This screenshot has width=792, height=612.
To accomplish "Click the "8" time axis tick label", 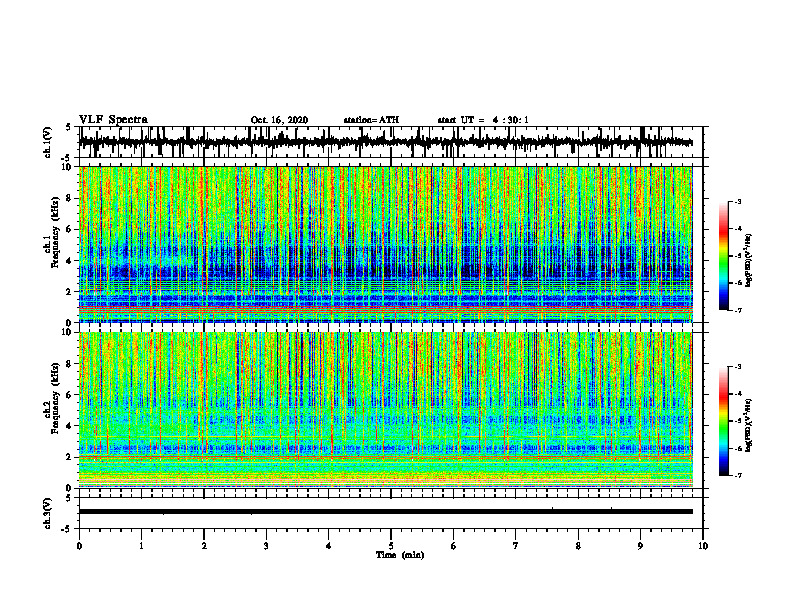I will coord(578,546).
